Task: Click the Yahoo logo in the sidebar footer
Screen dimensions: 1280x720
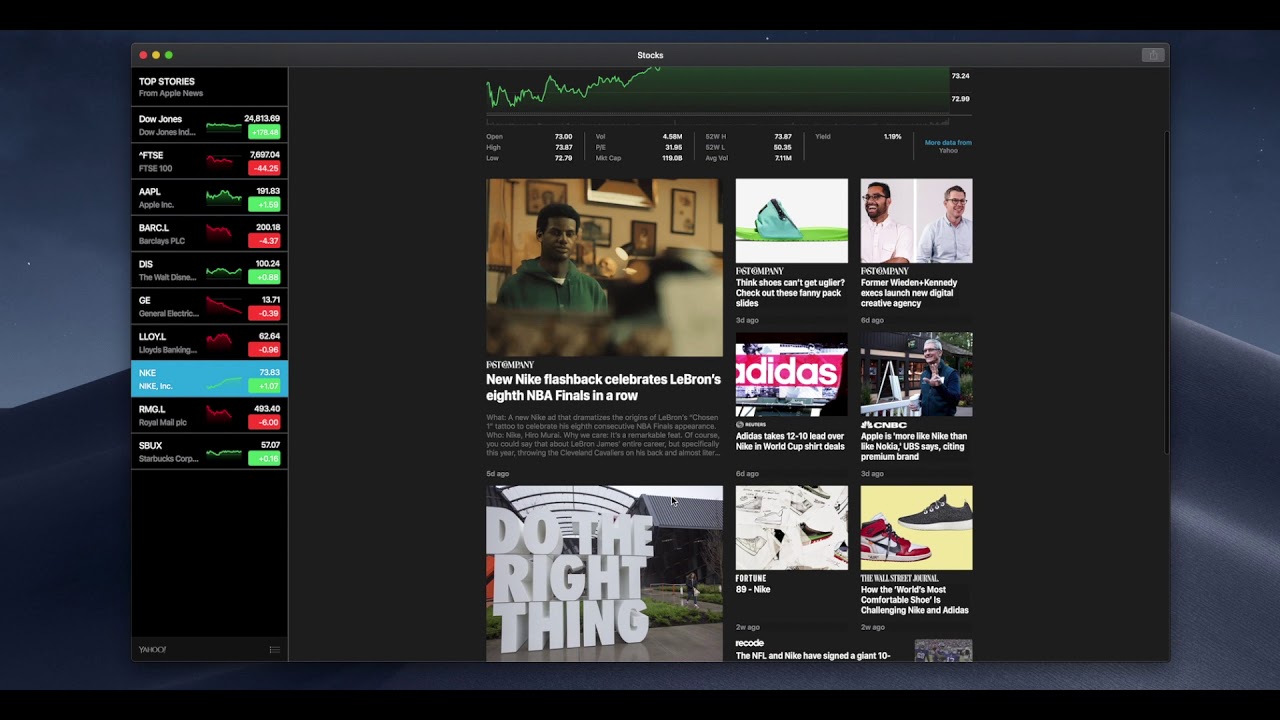Action: tap(153, 650)
